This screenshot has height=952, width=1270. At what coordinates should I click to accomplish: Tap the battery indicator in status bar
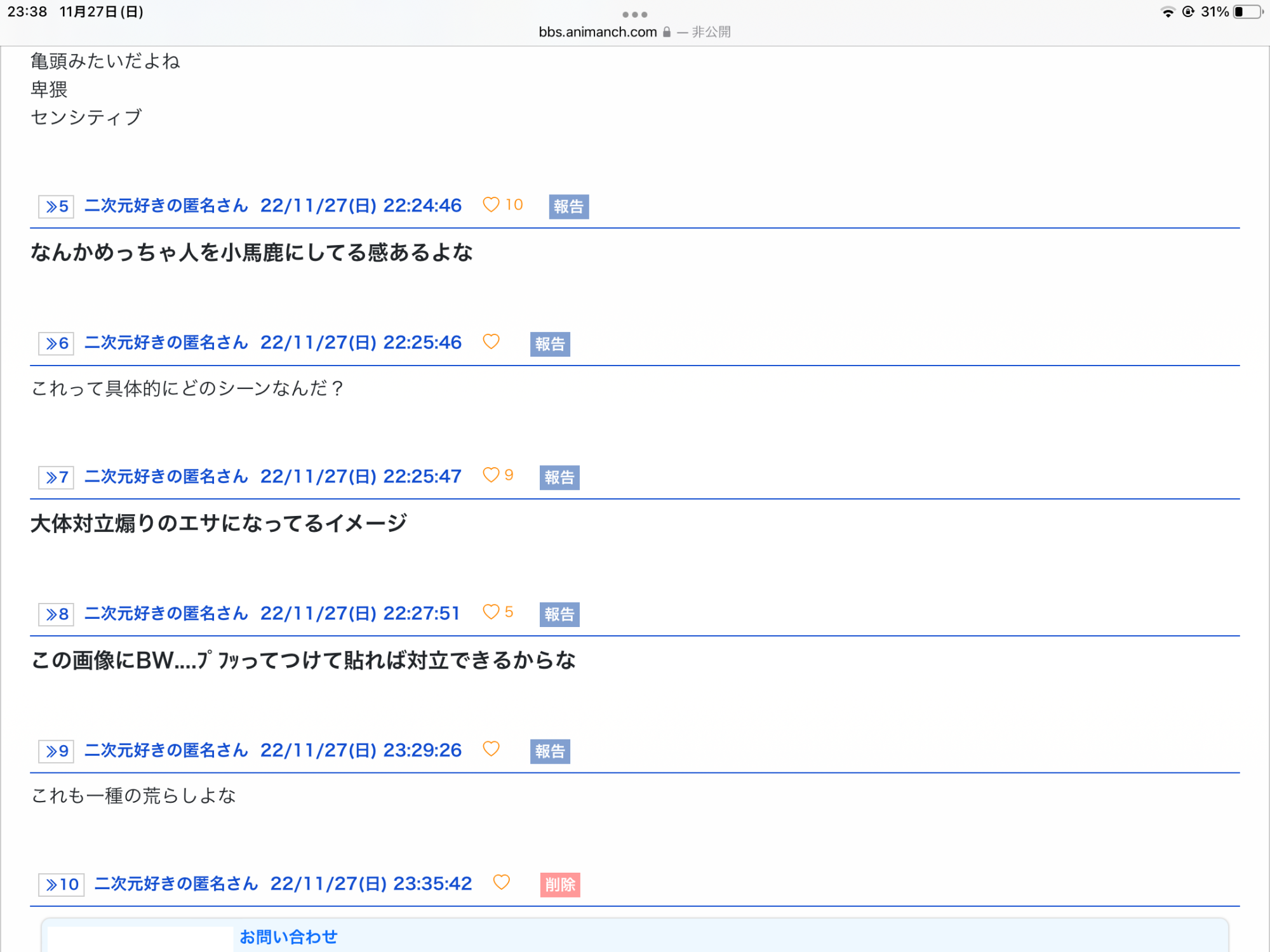(x=1247, y=12)
